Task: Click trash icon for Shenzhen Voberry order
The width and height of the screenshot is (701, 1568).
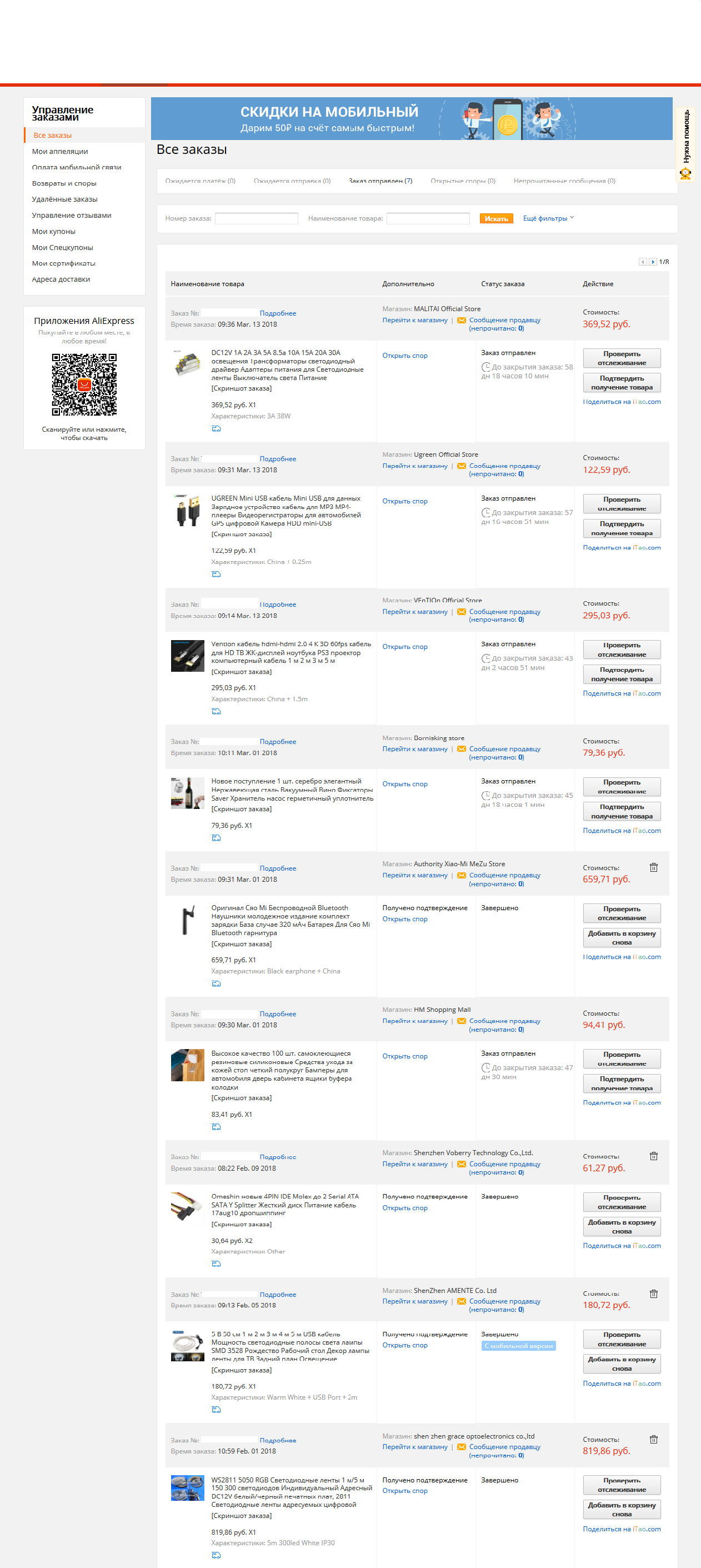Action: point(654,1156)
